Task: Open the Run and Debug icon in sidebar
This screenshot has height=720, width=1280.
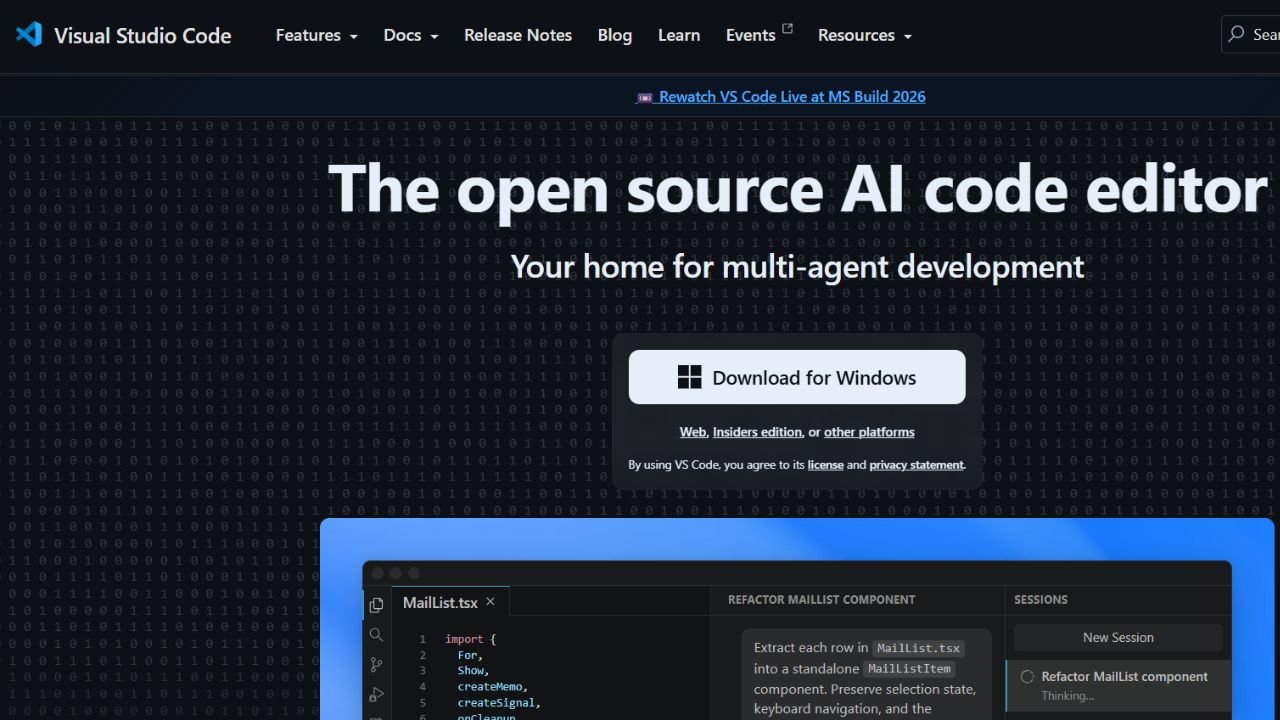Action: (x=376, y=694)
